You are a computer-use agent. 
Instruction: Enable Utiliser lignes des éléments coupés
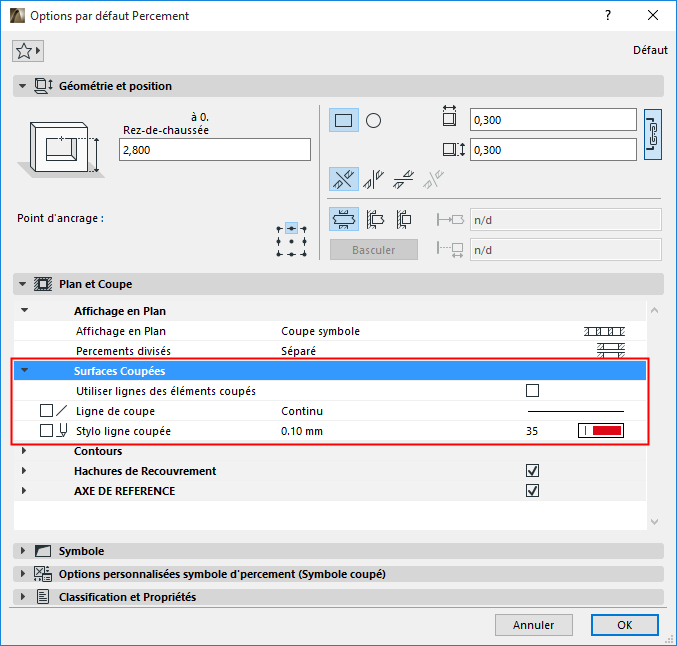pyautogui.click(x=532, y=390)
